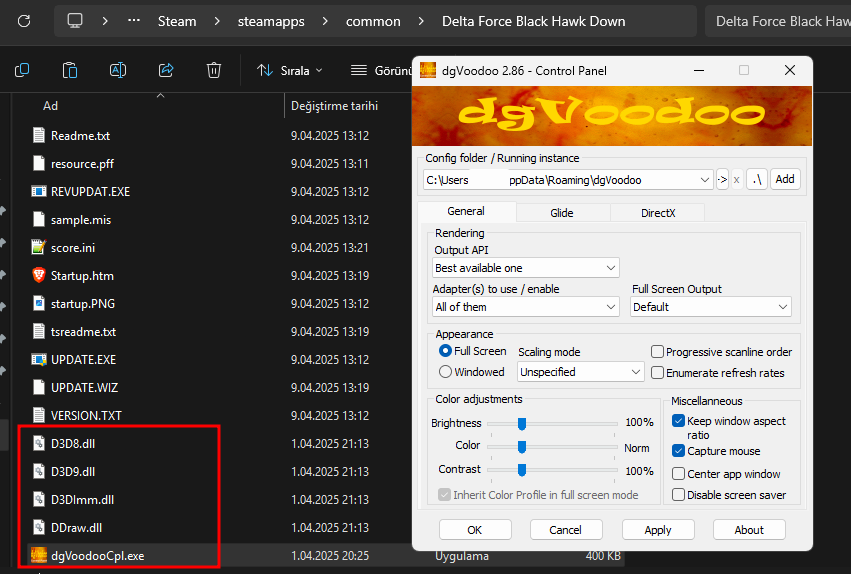Viewport: 851px width, 574px height.
Task: Sort by Değiştirme tarihi column header
Action: [x=334, y=106]
